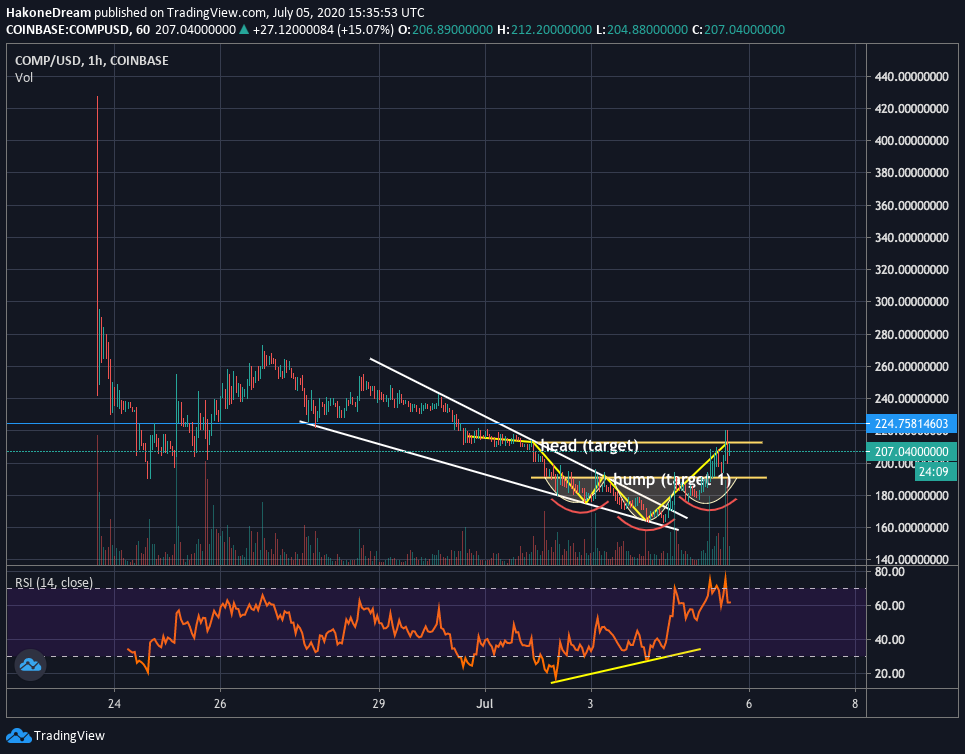
Task: Click the Vol indicator label
Action: coord(24,78)
